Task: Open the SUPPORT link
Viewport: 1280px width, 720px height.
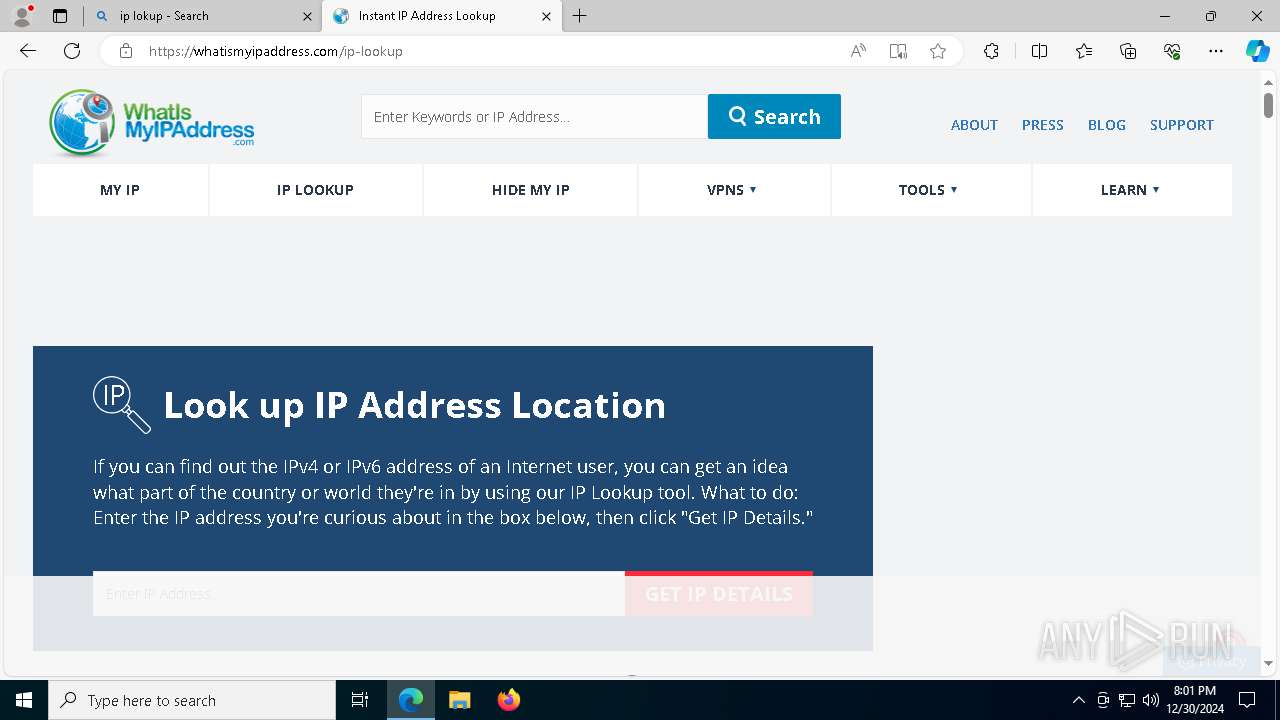Action: pos(1182,125)
